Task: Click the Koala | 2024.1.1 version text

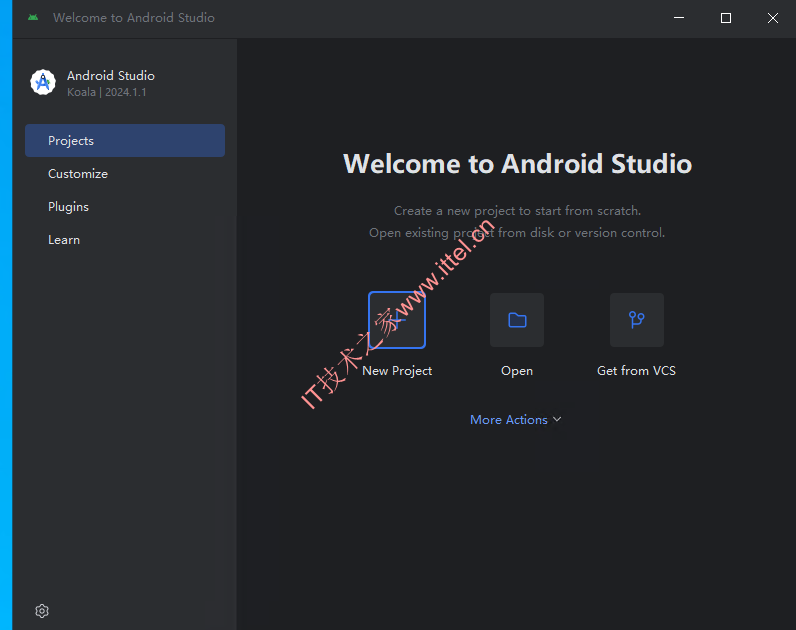Action: tap(107, 92)
